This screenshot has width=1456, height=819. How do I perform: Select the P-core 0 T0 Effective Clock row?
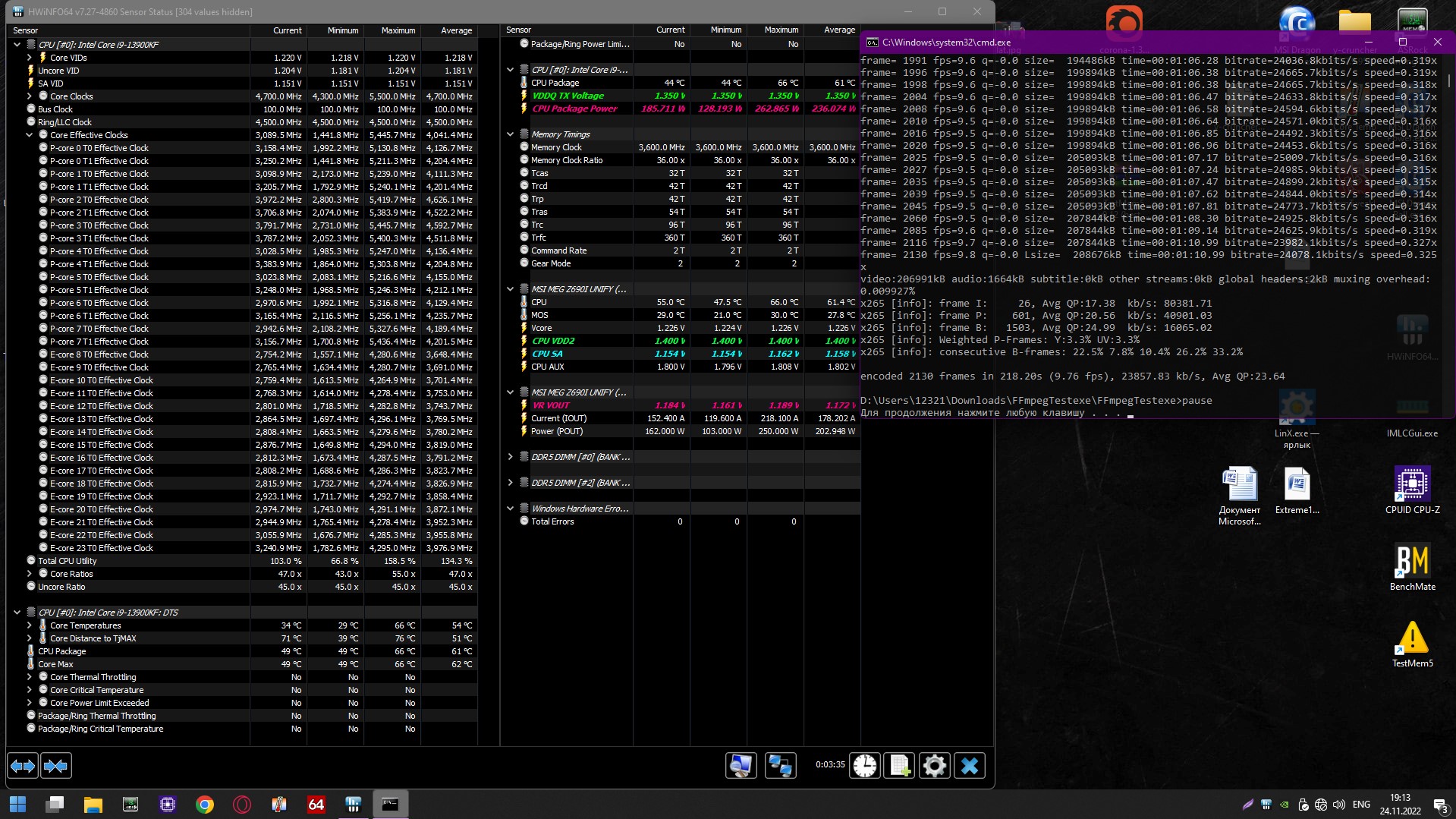point(242,148)
